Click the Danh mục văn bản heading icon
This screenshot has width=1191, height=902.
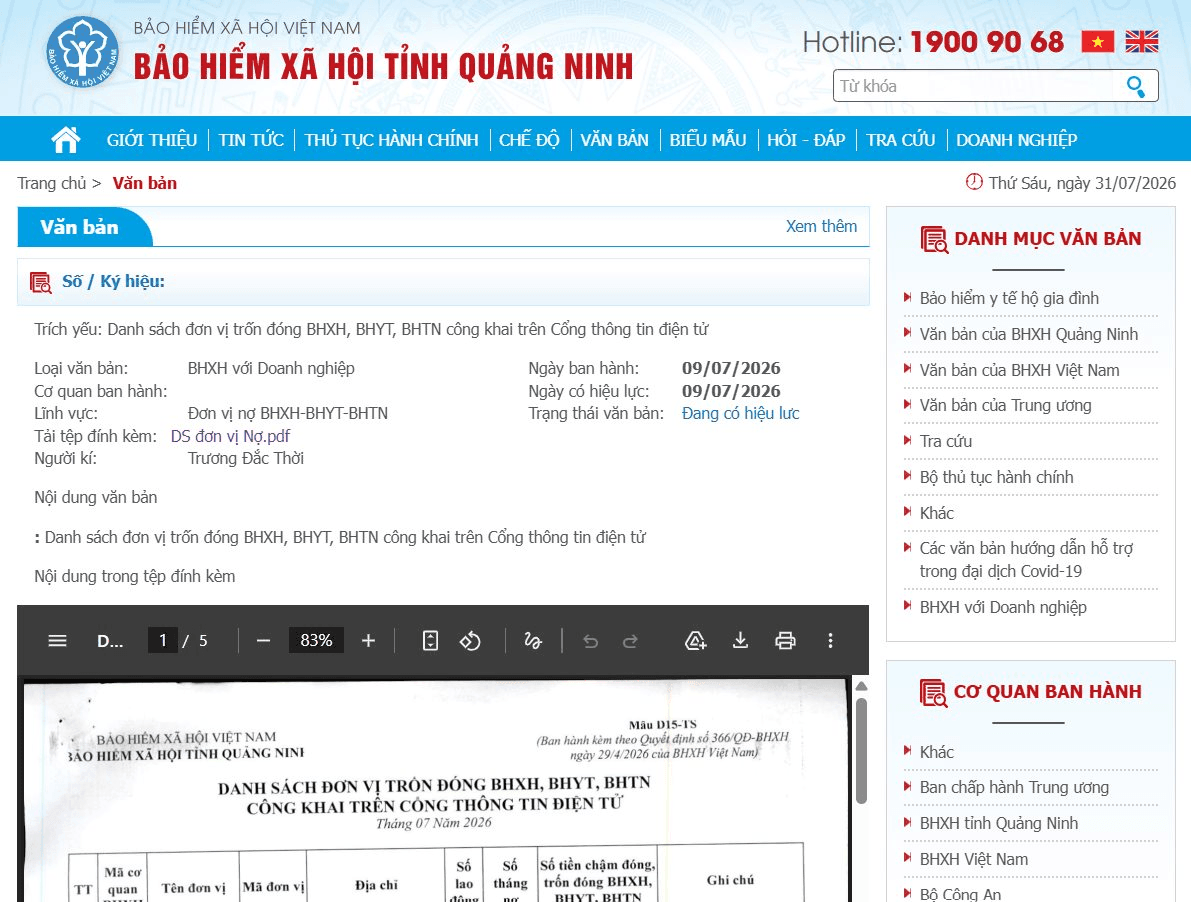point(934,239)
